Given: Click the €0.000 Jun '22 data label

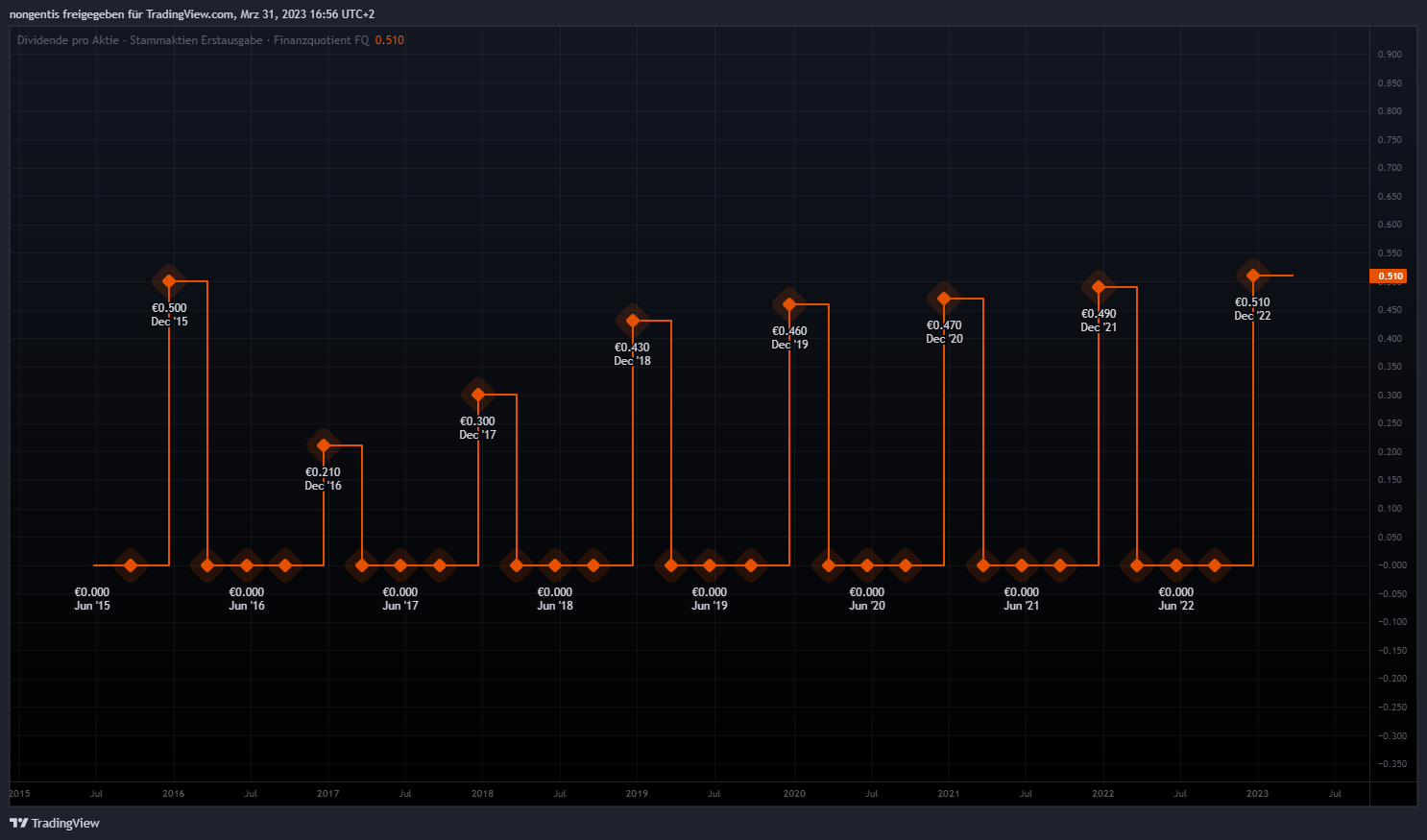Looking at the screenshot, I should [1176, 598].
